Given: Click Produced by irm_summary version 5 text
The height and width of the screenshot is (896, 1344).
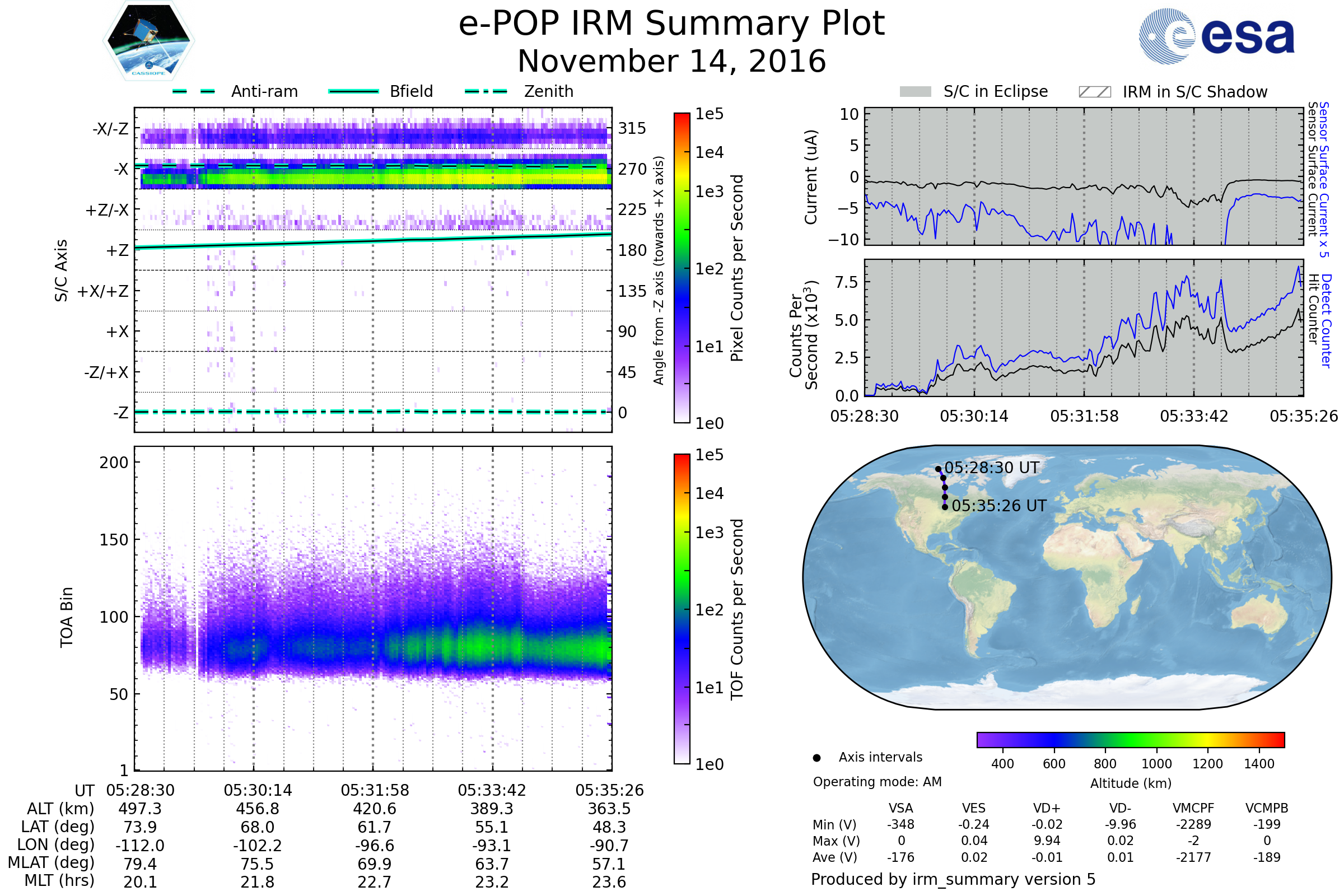Looking at the screenshot, I should (953, 879).
